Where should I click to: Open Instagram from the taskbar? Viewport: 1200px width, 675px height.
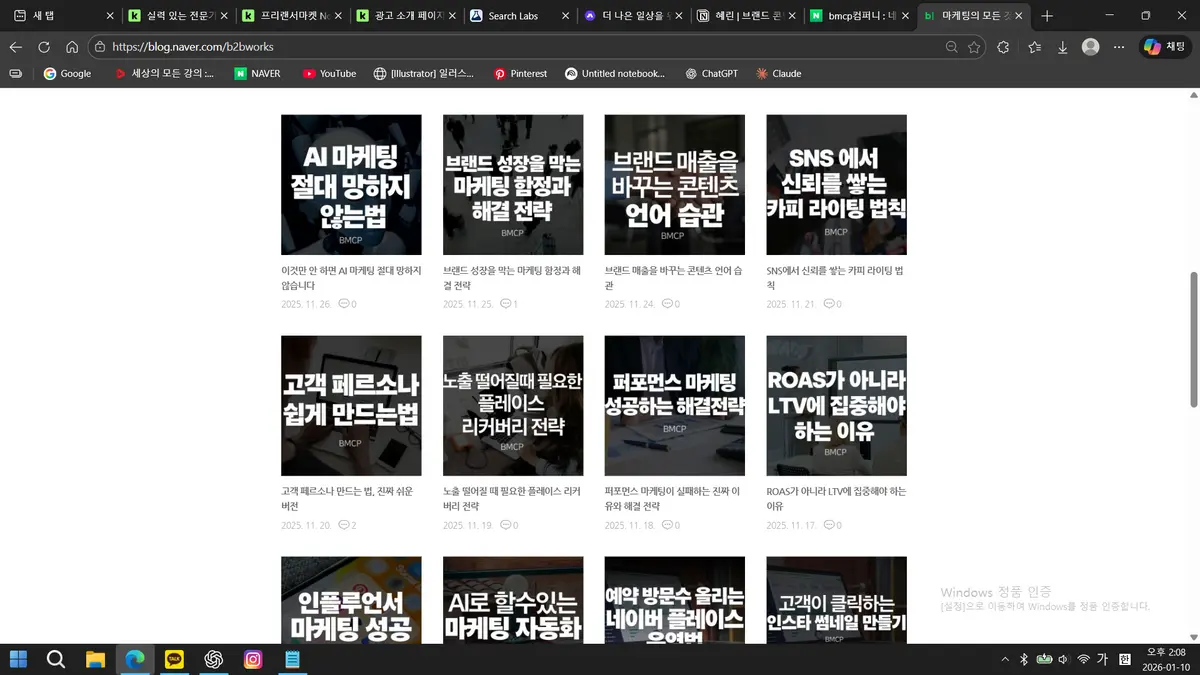pyautogui.click(x=252, y=659)
